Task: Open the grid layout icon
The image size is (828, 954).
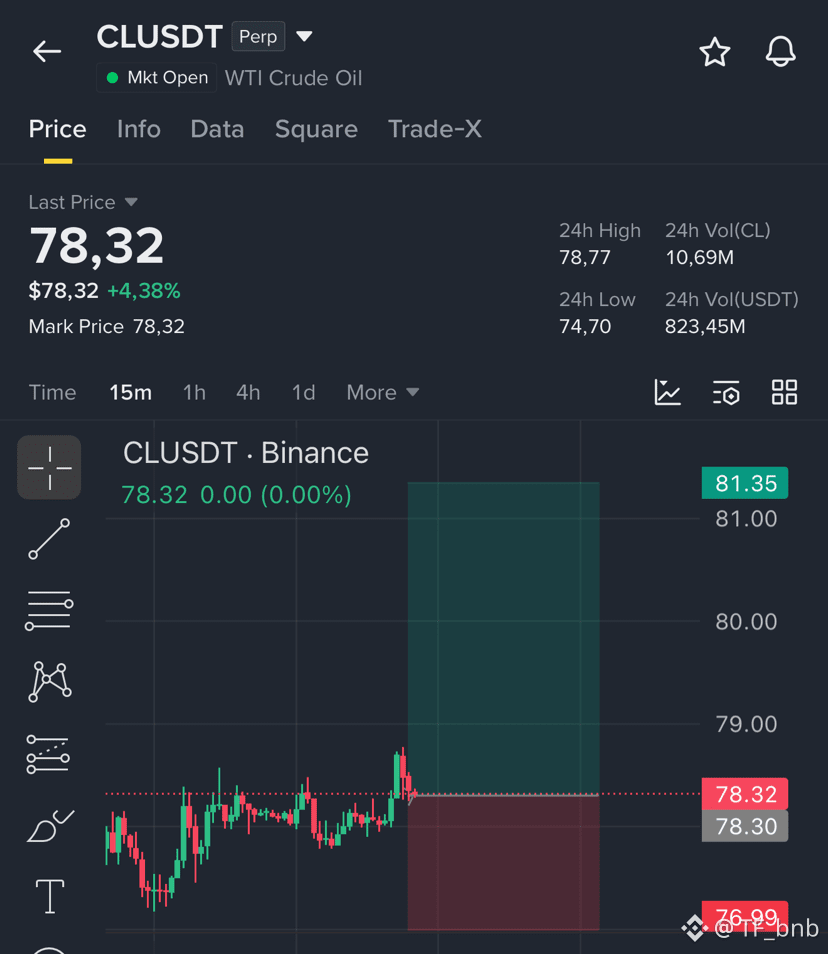Action: [784, 392]
